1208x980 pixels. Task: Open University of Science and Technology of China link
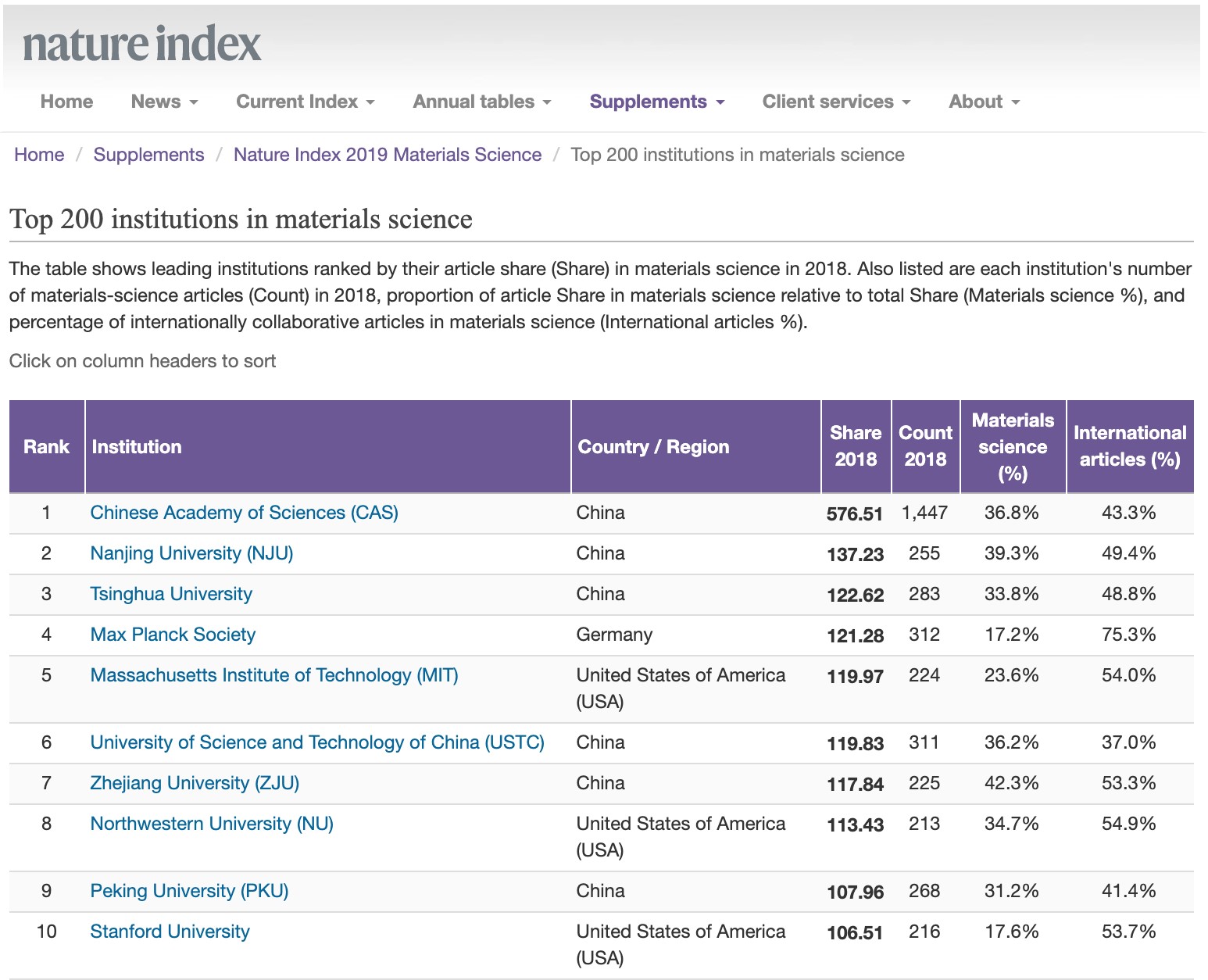tap(317, 742)
